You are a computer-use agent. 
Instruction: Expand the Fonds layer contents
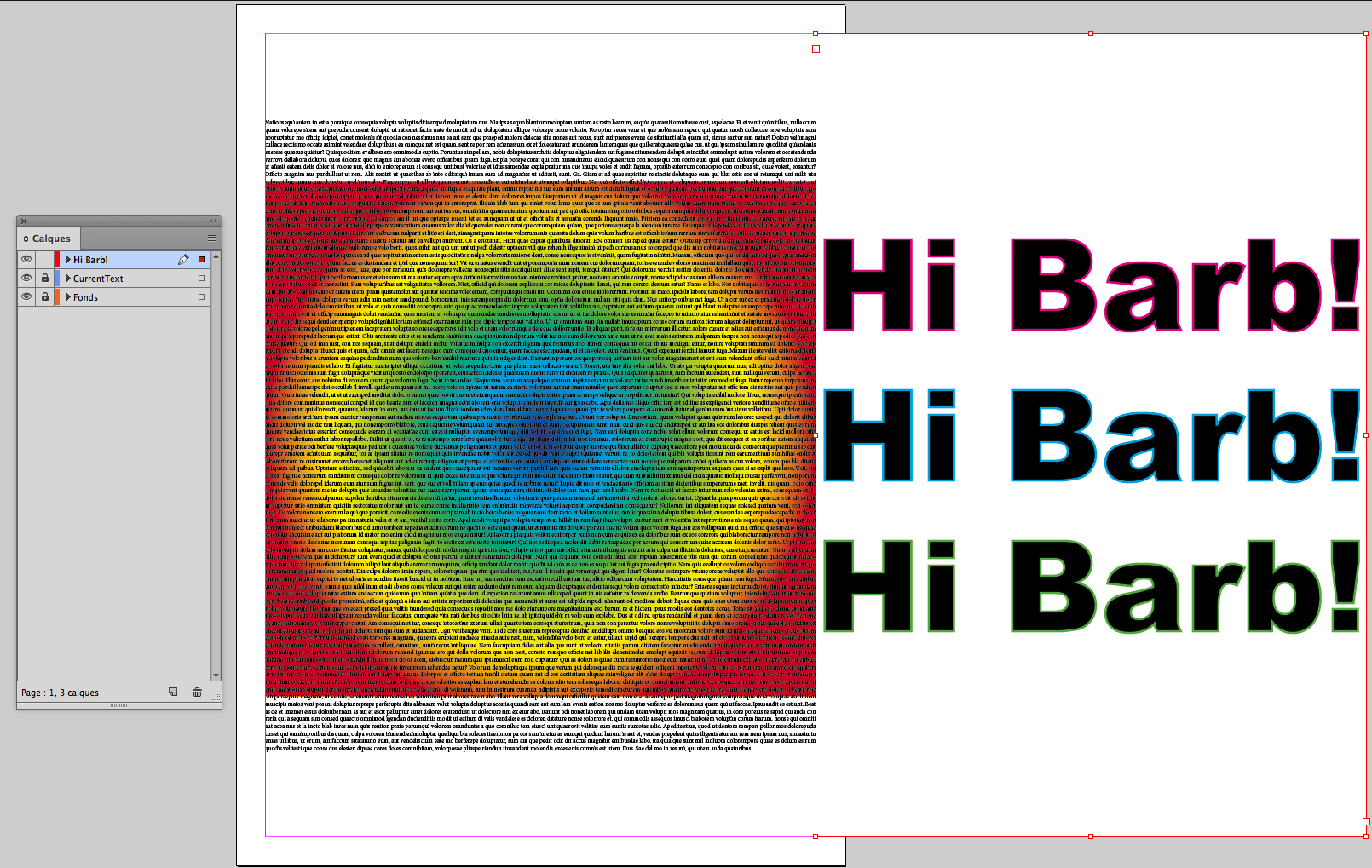(68, 296)
